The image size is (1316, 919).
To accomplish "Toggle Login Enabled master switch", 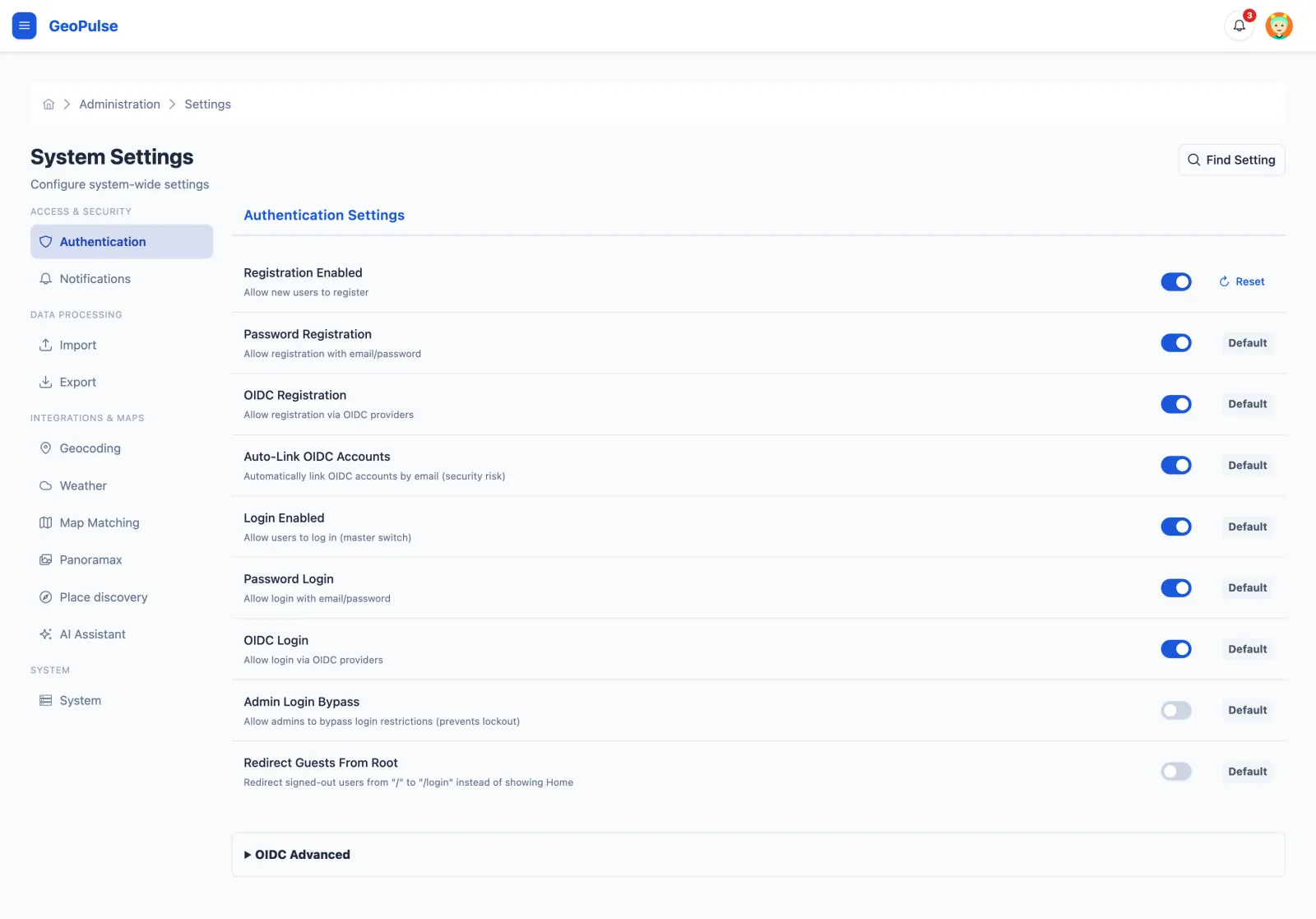I will tap(1176, 527).
